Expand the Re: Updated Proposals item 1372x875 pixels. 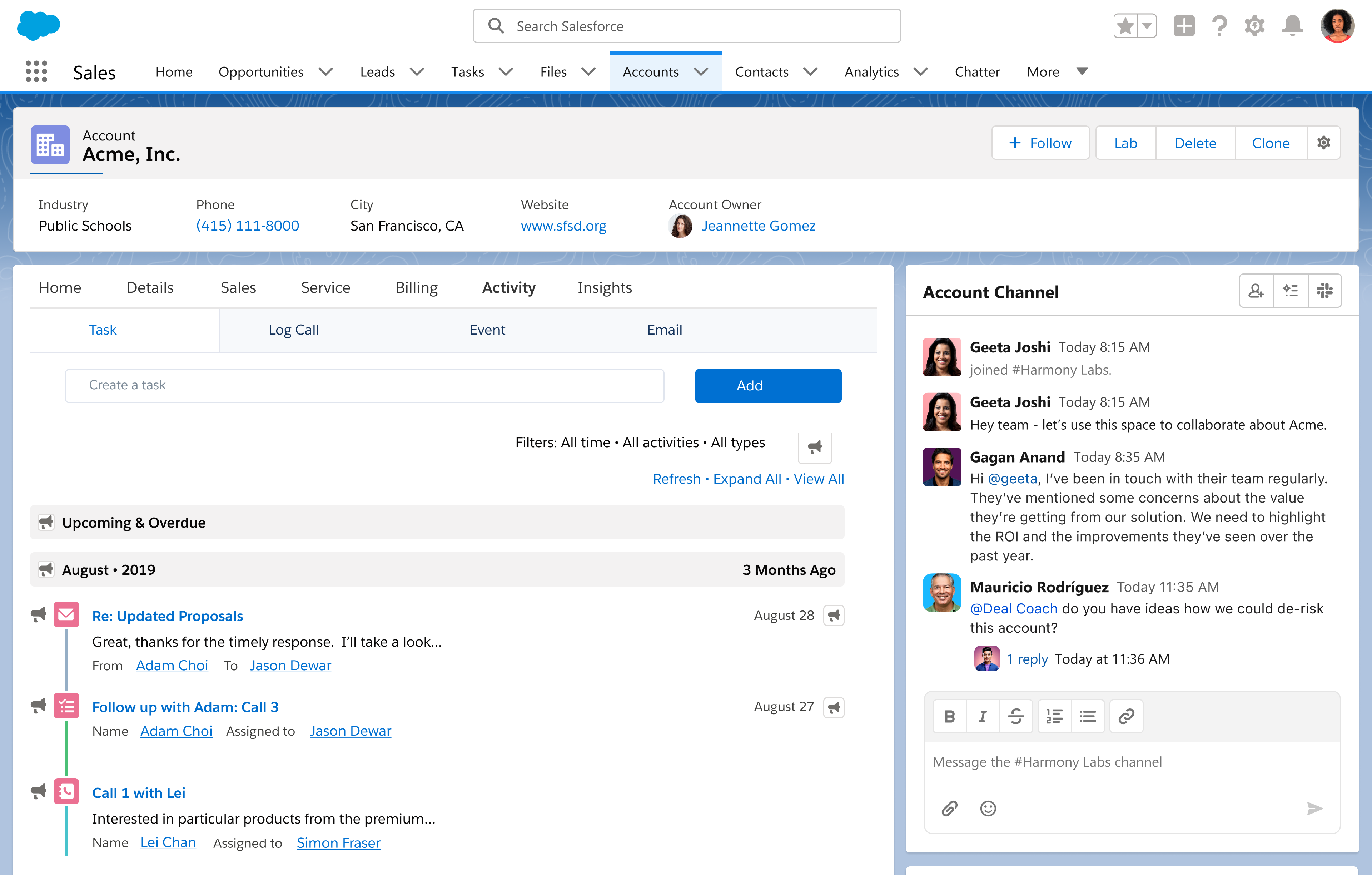38,614
